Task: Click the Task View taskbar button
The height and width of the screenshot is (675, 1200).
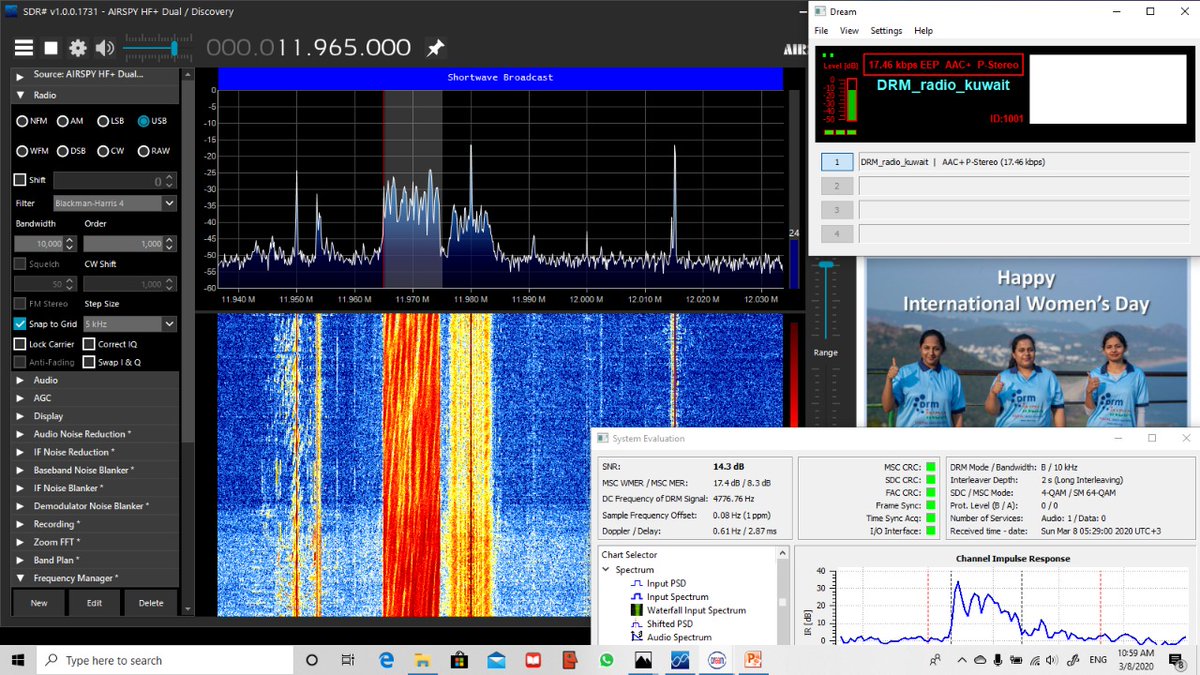Action: 348,660
